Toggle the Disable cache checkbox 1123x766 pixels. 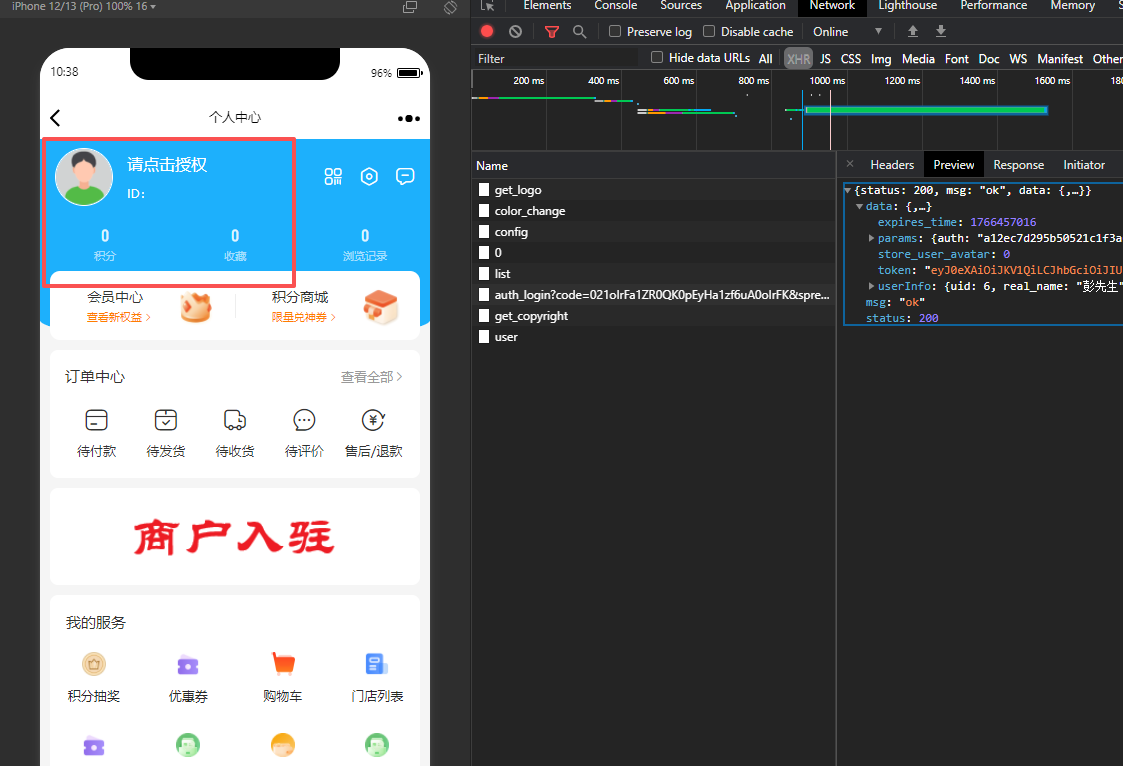point(709,32)
